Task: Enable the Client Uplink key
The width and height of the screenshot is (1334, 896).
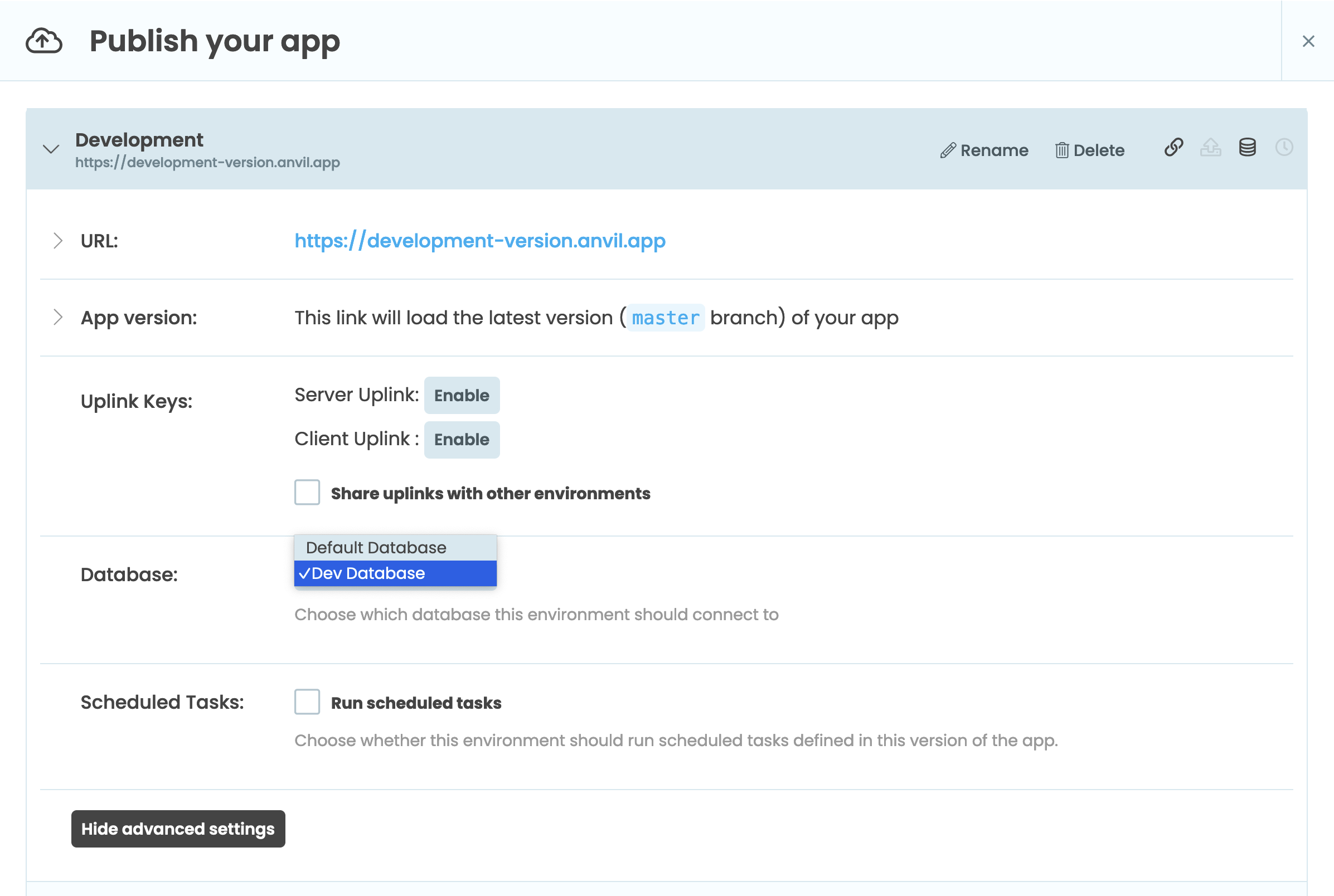Action: [461, 440]
